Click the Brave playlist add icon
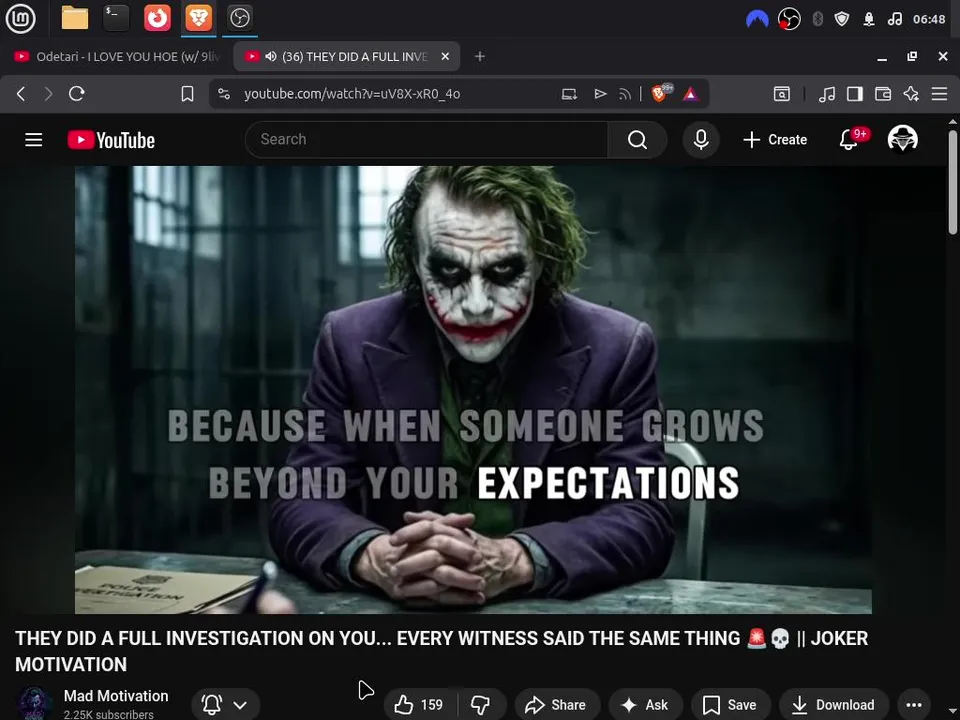Viewport: 960px width, 720px height. (600, 94)
